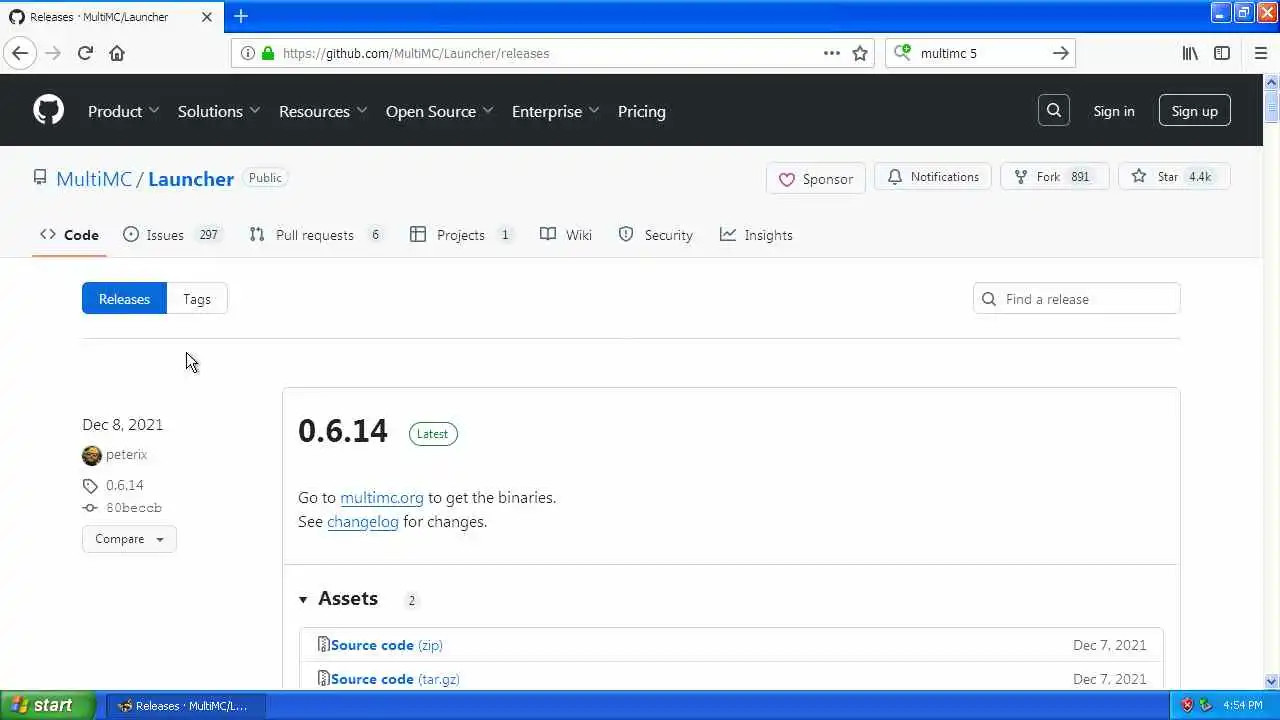The width and height of the screenshot is (1280, 720).
Task: Click the Find a release search field
Action: [1077, 299]
